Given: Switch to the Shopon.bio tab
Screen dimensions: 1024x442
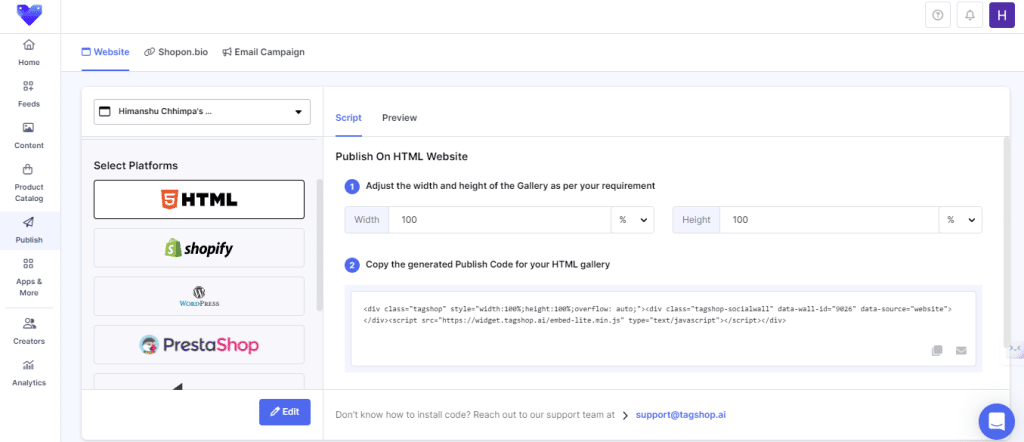Looking at the screenshot, I should [x=175, y=52].
